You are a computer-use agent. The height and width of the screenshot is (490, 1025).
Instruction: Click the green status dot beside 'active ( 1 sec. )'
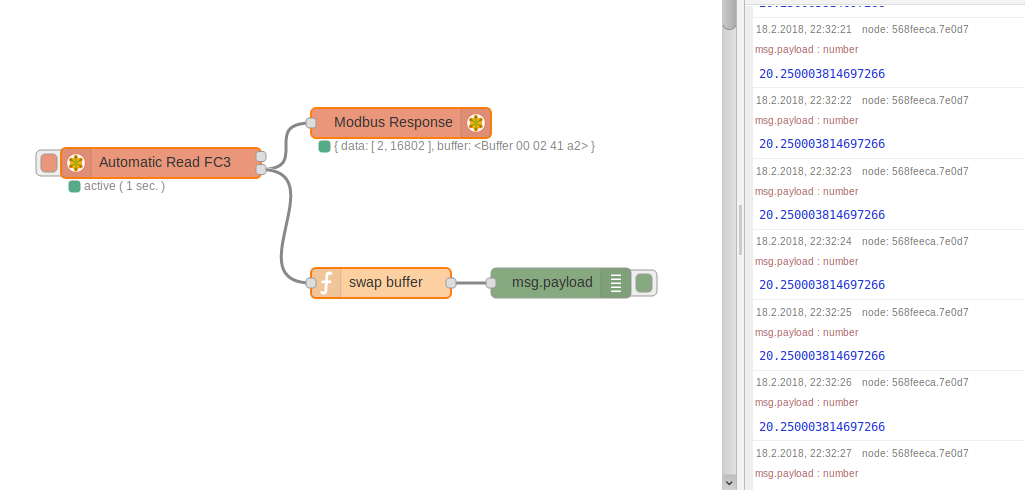[x=75, y=186]
